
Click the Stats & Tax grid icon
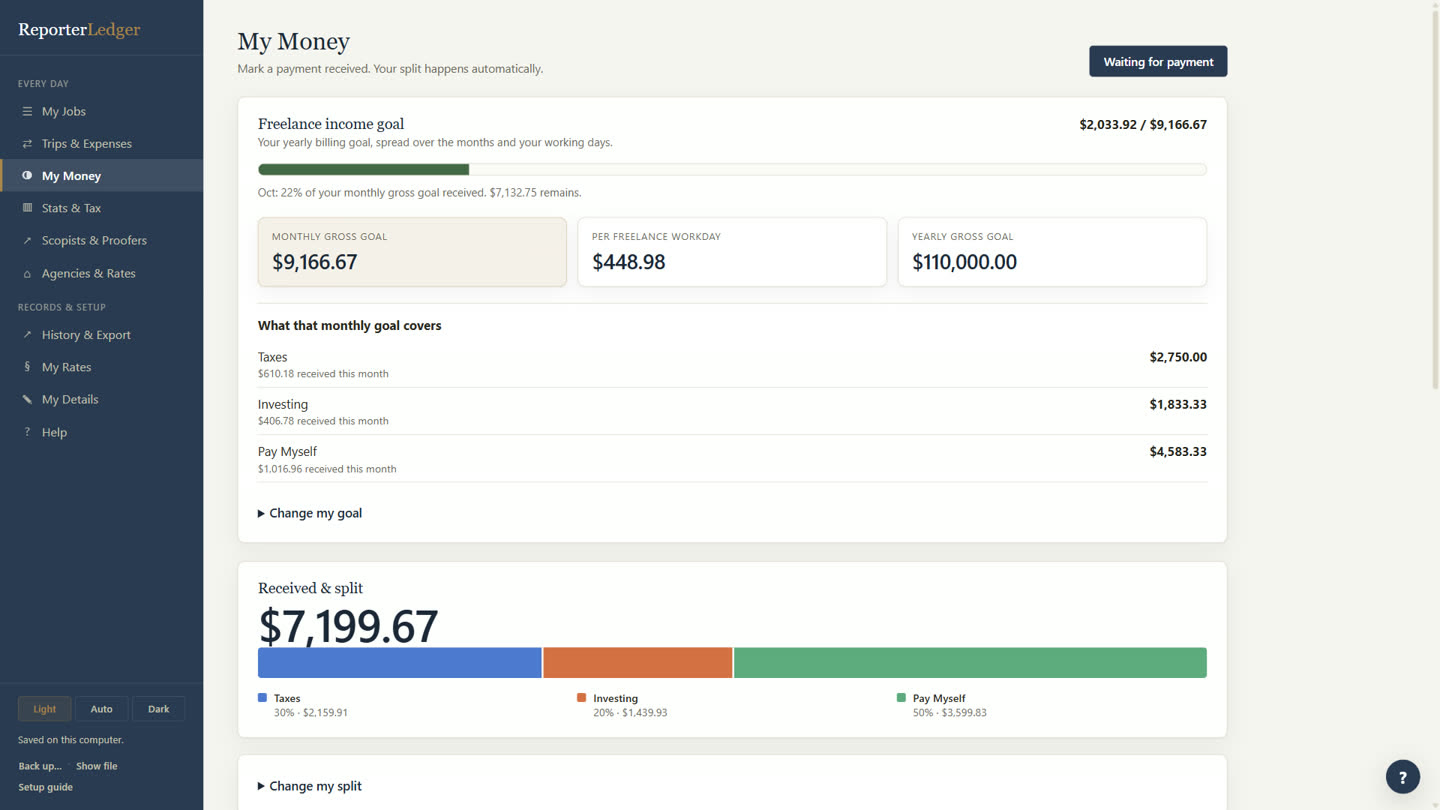pyautogui.click(x=27, y=208)
